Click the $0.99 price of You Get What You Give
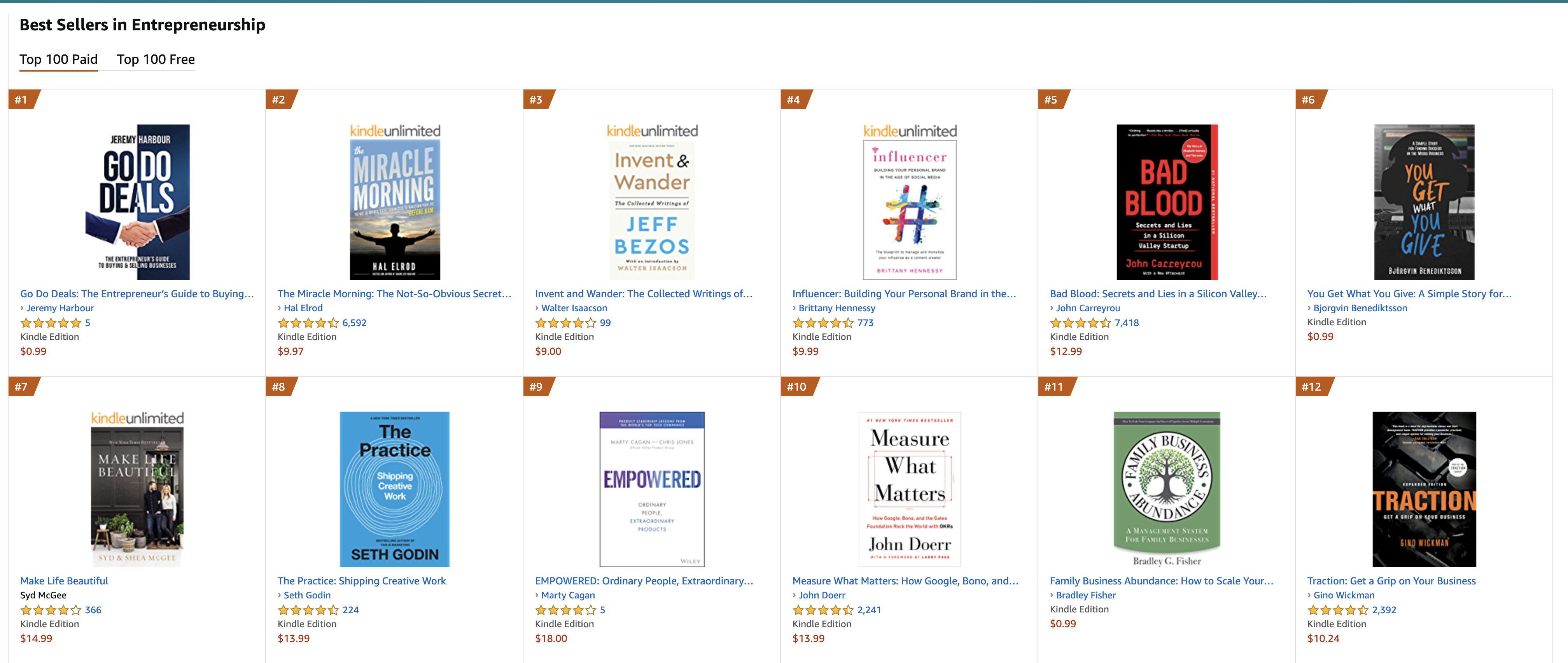Screen dimensions: 1568x663 click(x=1319, y=337)
